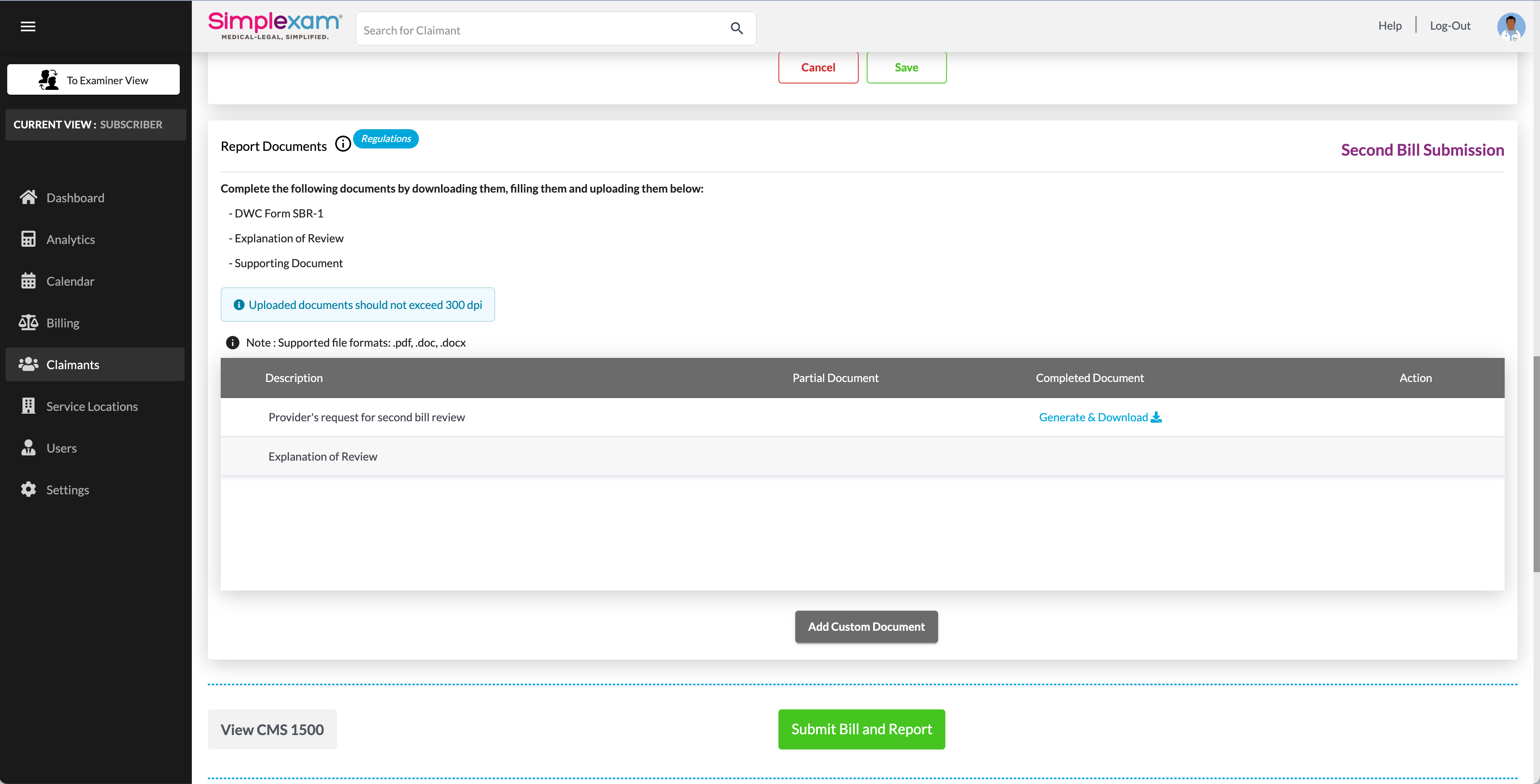Click the Dashboard home icon
The height and width of the screenshot is (784, 1540).
tap(28, 197)
